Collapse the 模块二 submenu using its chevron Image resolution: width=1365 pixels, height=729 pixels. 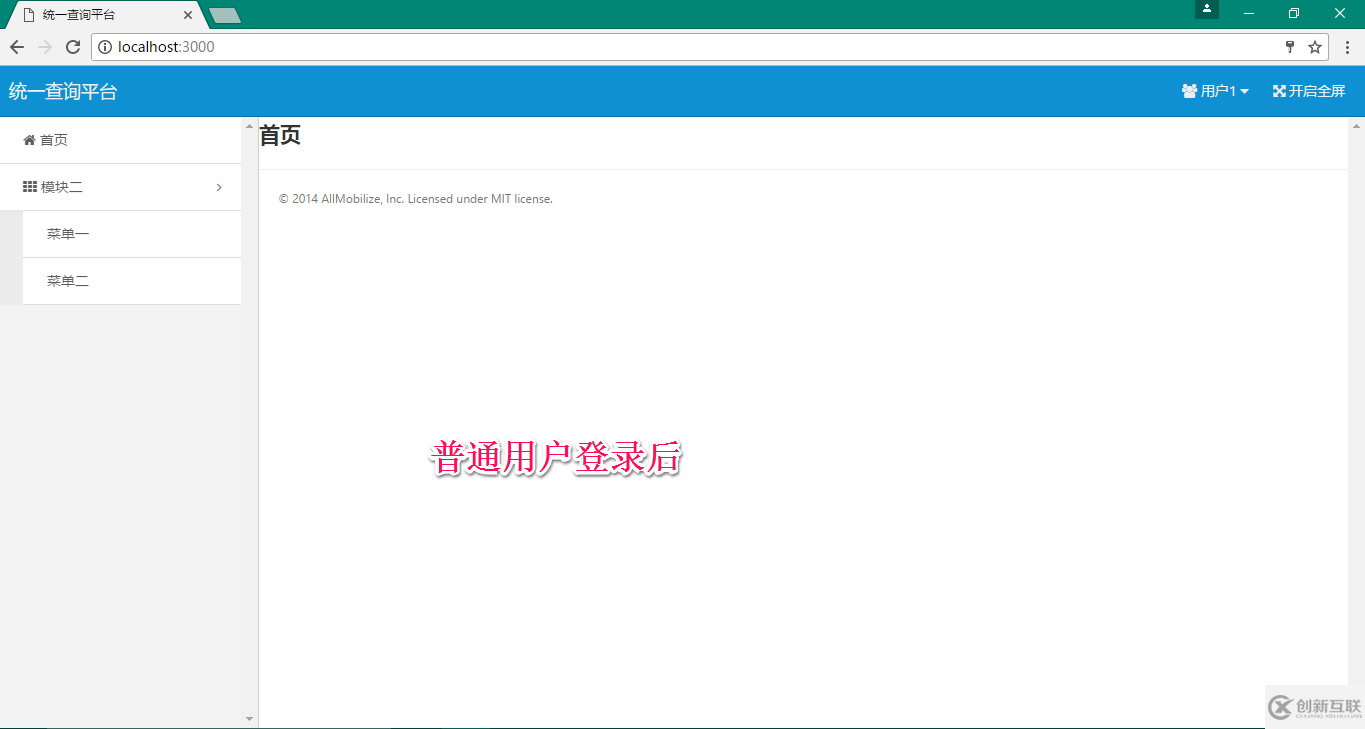tap(218, 187)
